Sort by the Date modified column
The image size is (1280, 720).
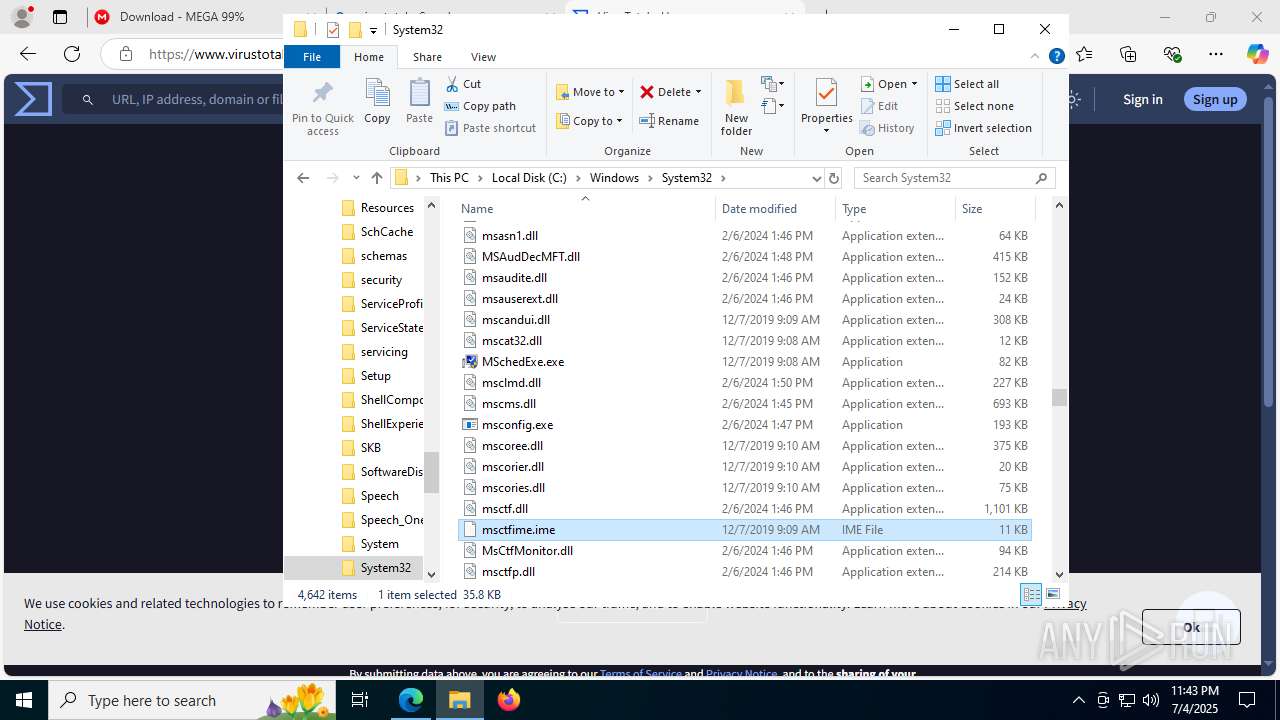point(775,209)
